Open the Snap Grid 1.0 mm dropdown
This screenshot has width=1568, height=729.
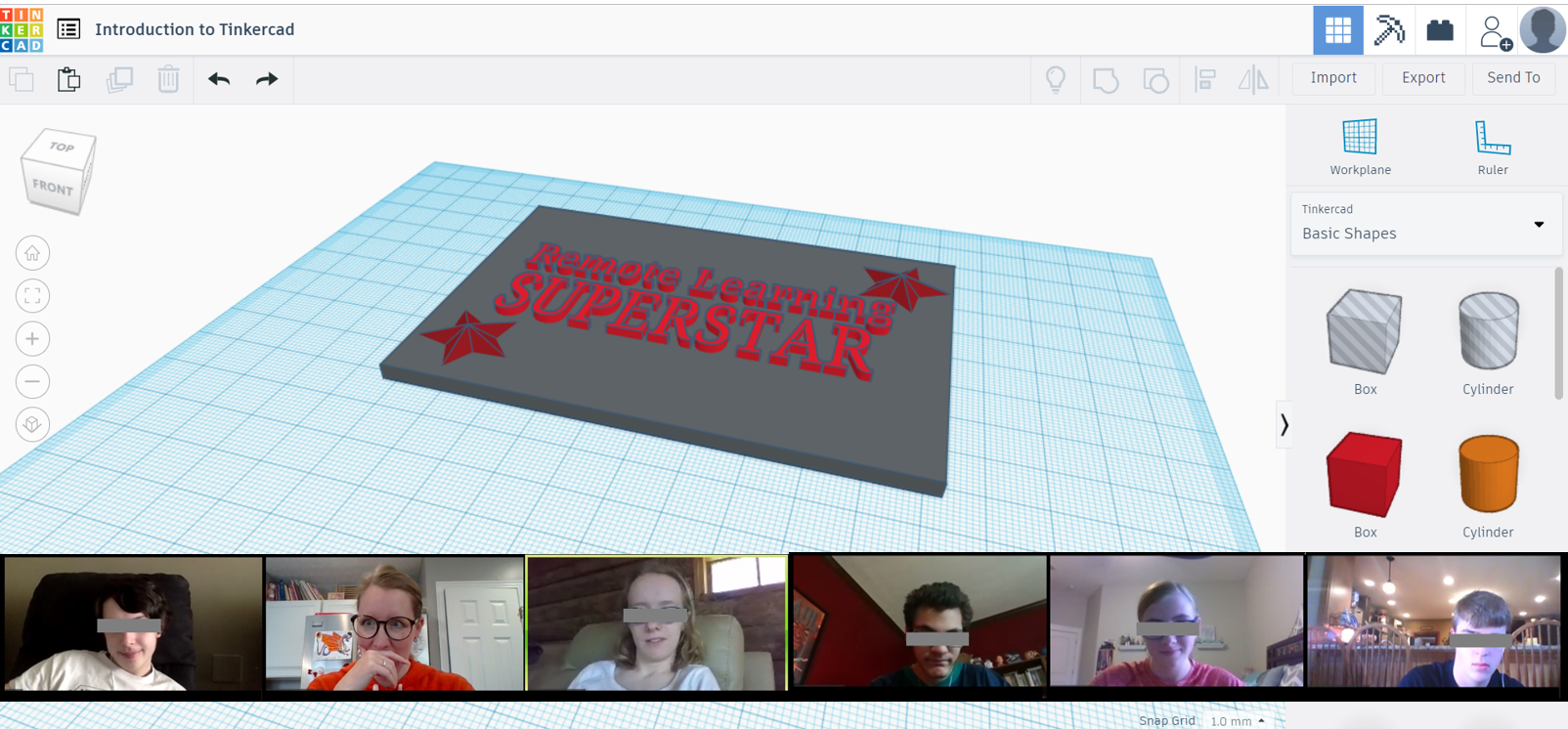click(x=1237, y=721)
